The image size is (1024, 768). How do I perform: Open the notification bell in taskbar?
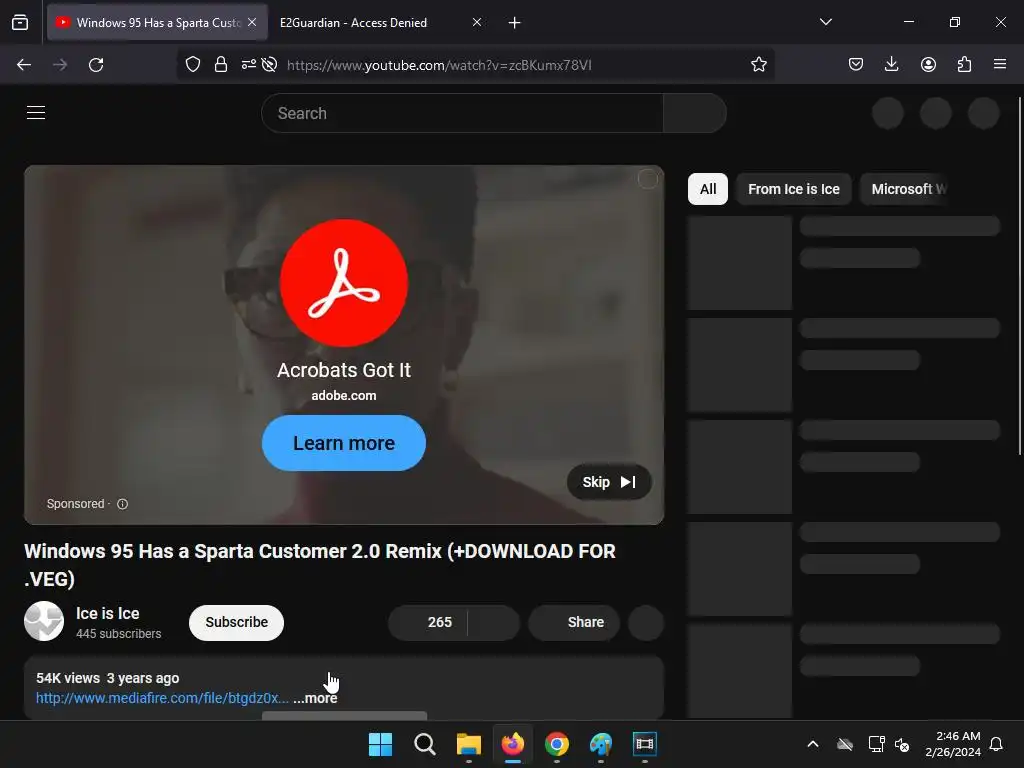996,744
